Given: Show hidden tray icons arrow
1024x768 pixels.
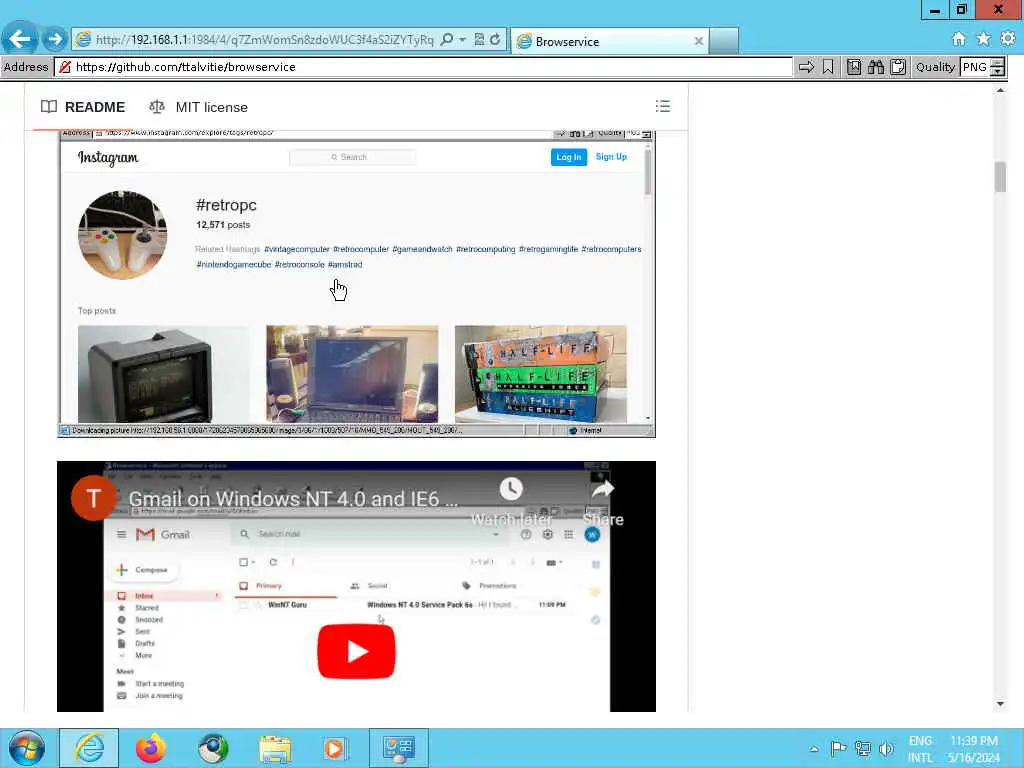Looking at the screenshot, I should 814,748.
